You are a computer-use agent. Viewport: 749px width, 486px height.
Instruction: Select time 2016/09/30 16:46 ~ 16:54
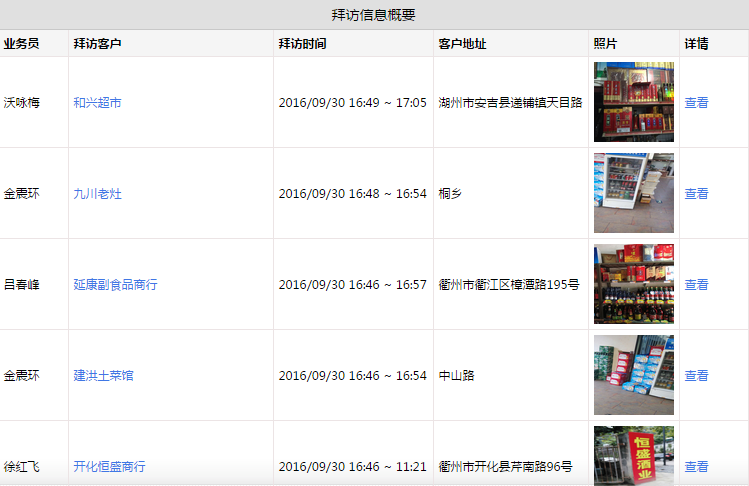pyautogui.click(x=353, y=376)
